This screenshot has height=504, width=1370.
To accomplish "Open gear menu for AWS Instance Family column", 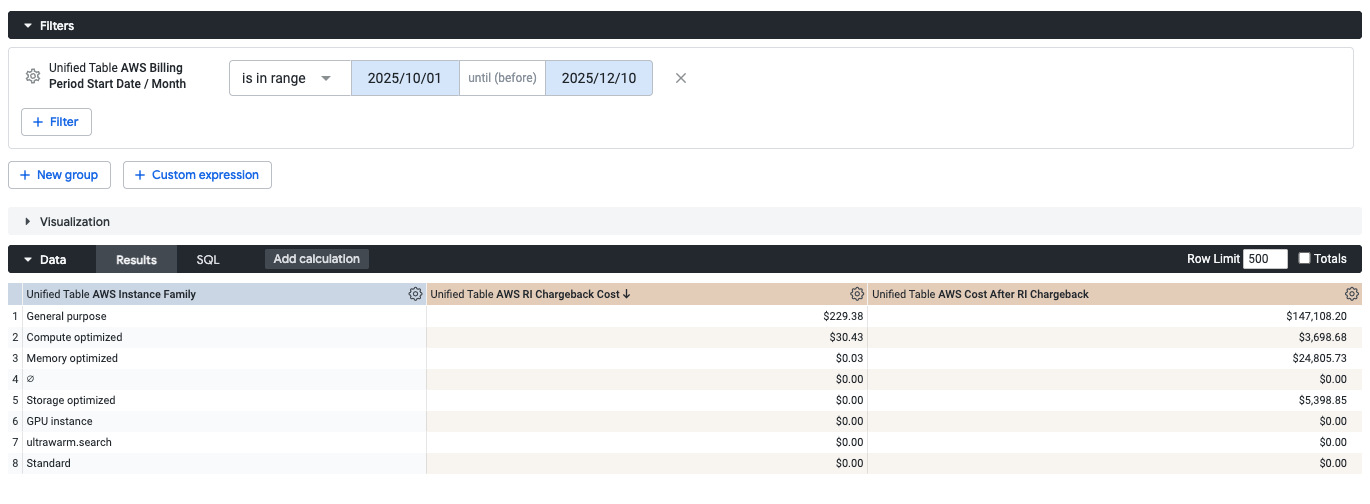I will click(x=415, y=294).
